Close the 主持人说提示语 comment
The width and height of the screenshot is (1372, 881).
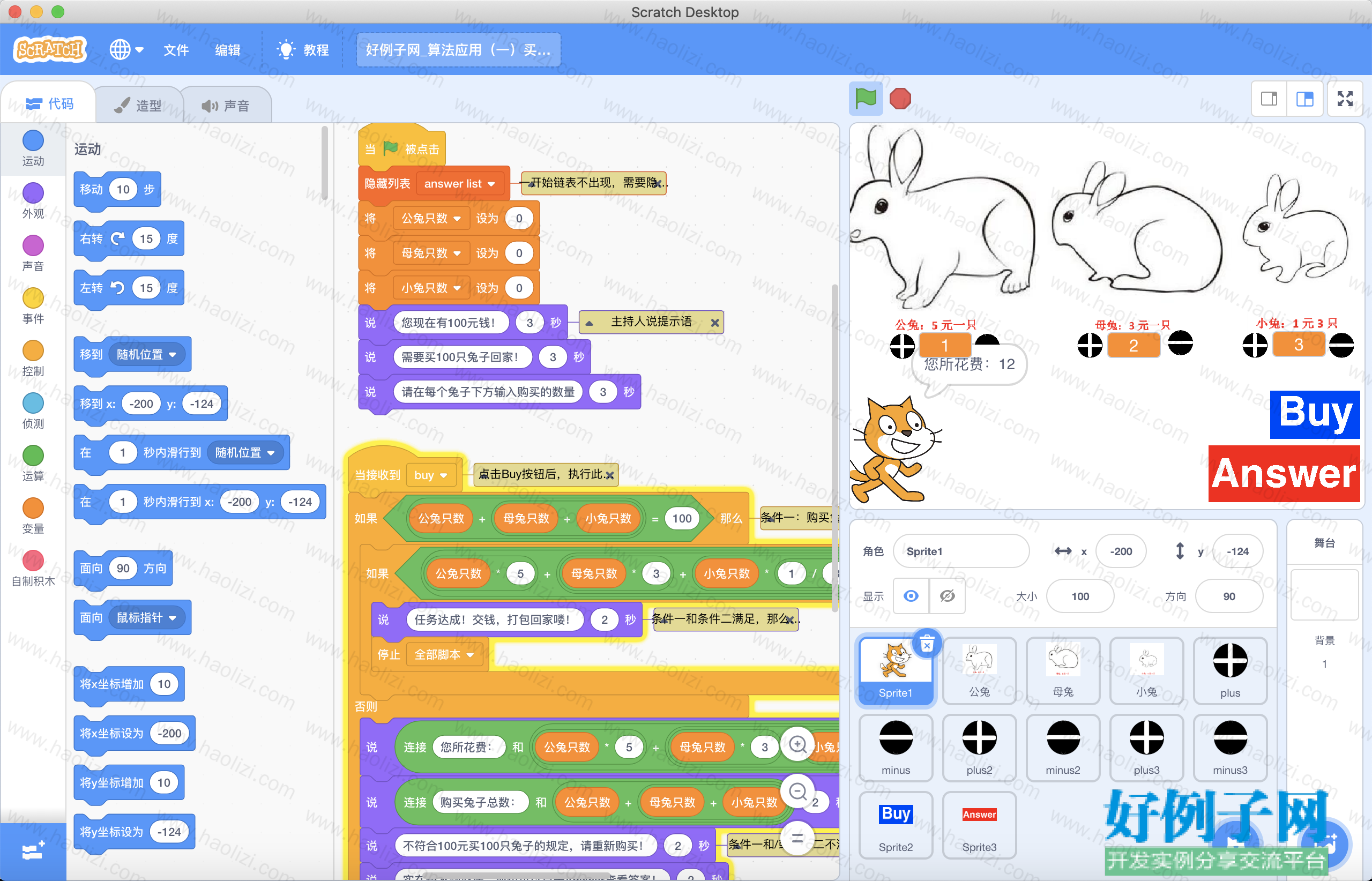[x=714, y=323]
